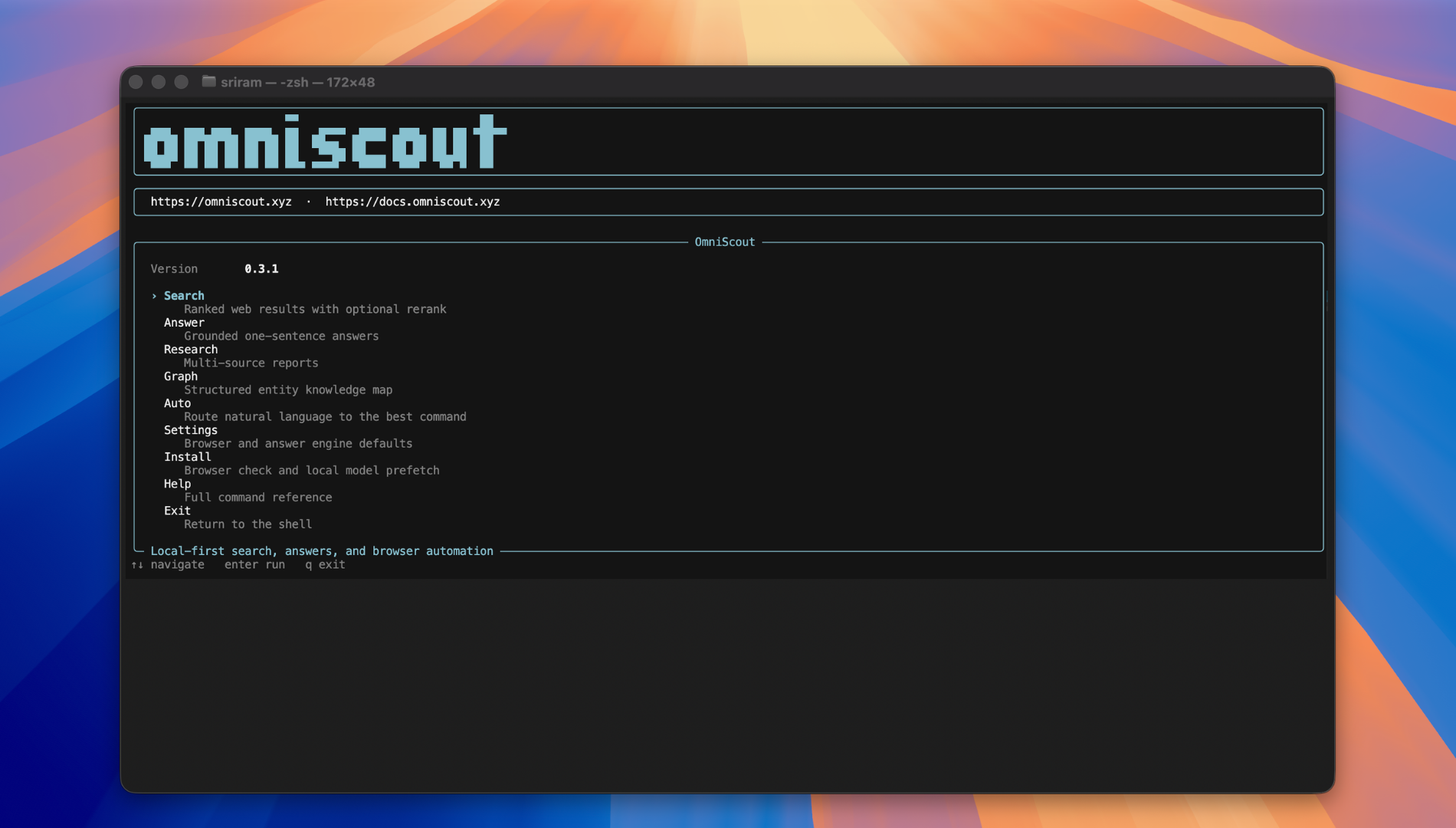Select the Settings menu entry
This screenshot has height=828, width=1456.
tap(191, 430)
